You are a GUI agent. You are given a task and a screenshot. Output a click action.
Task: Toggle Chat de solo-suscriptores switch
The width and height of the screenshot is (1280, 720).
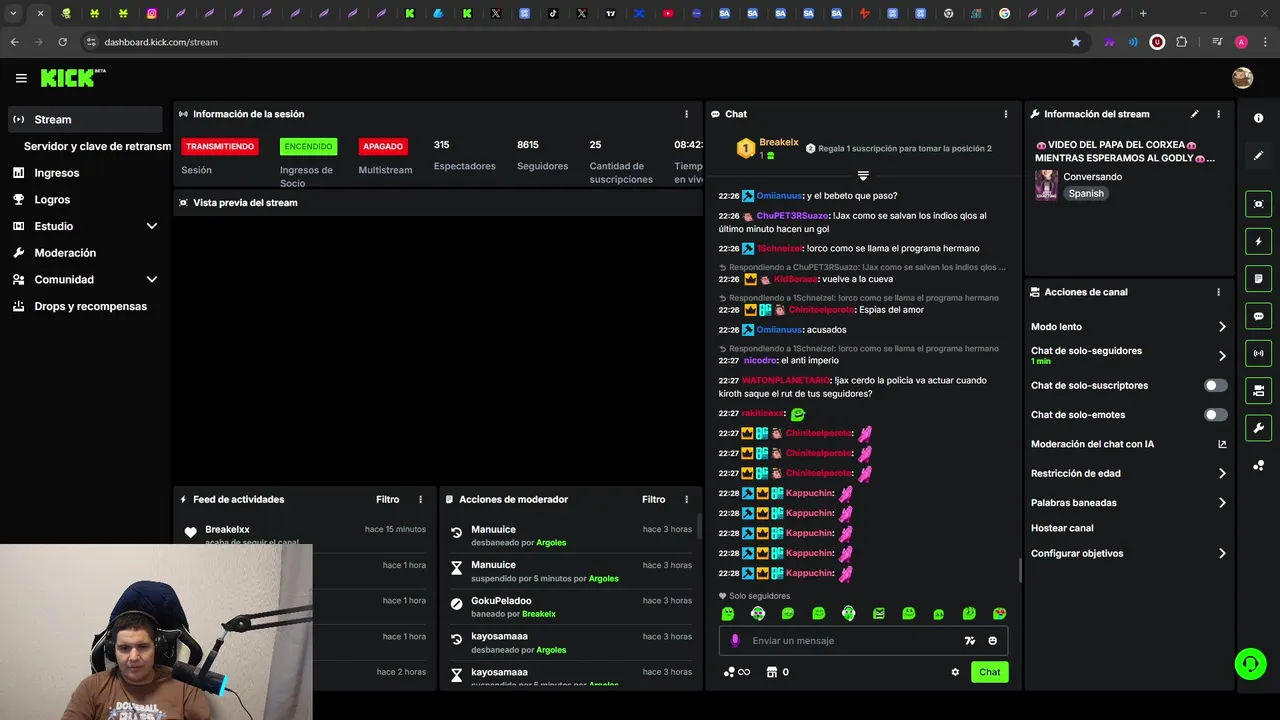coord(1215,385)
